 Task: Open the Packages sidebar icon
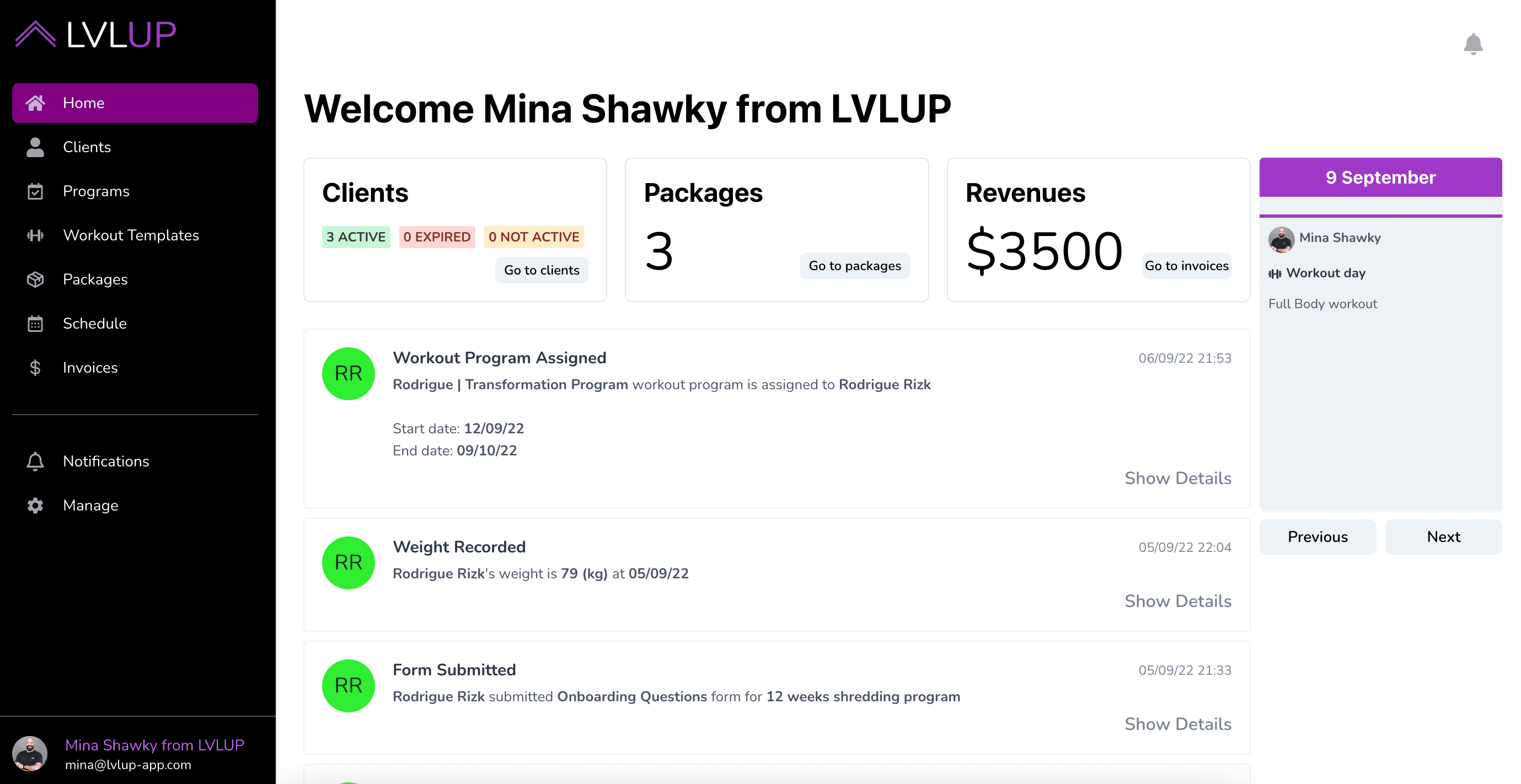click(x=35, y=279)
